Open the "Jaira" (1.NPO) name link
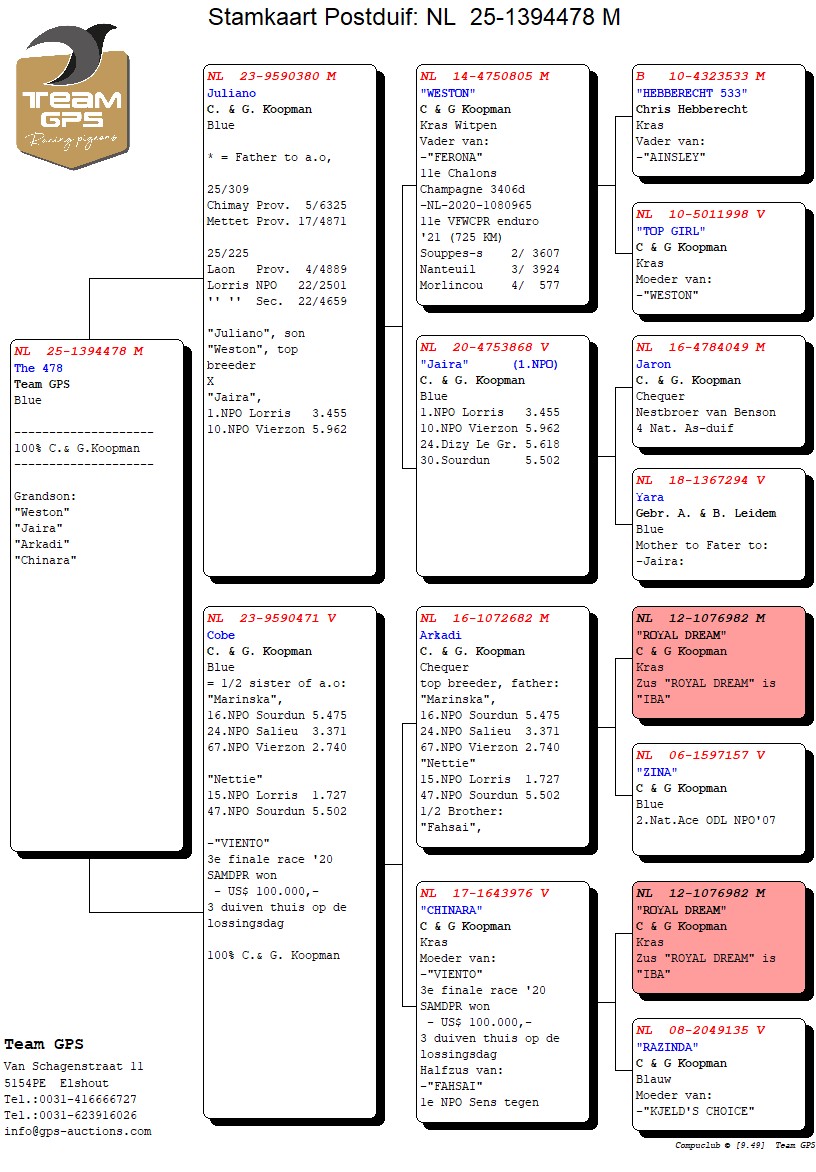Image resolution: width=816 pixels, height=1172 pixels. tap(489, 364)
